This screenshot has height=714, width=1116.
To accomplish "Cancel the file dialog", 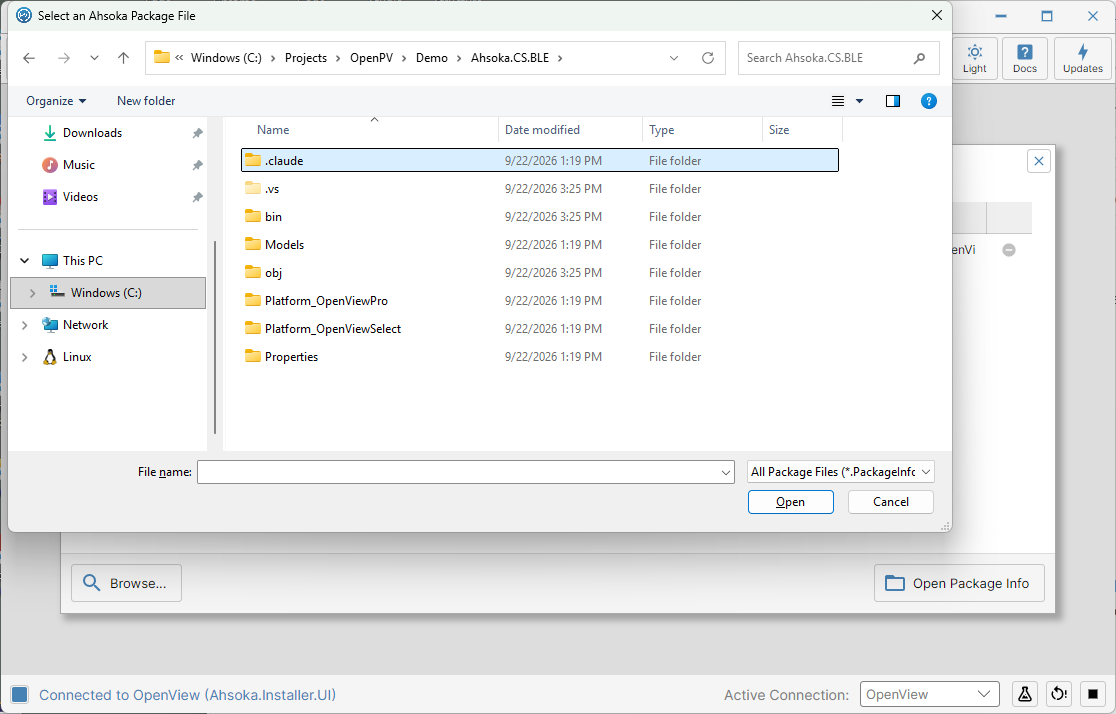I will pyautogui.click(x=890, y=502).
